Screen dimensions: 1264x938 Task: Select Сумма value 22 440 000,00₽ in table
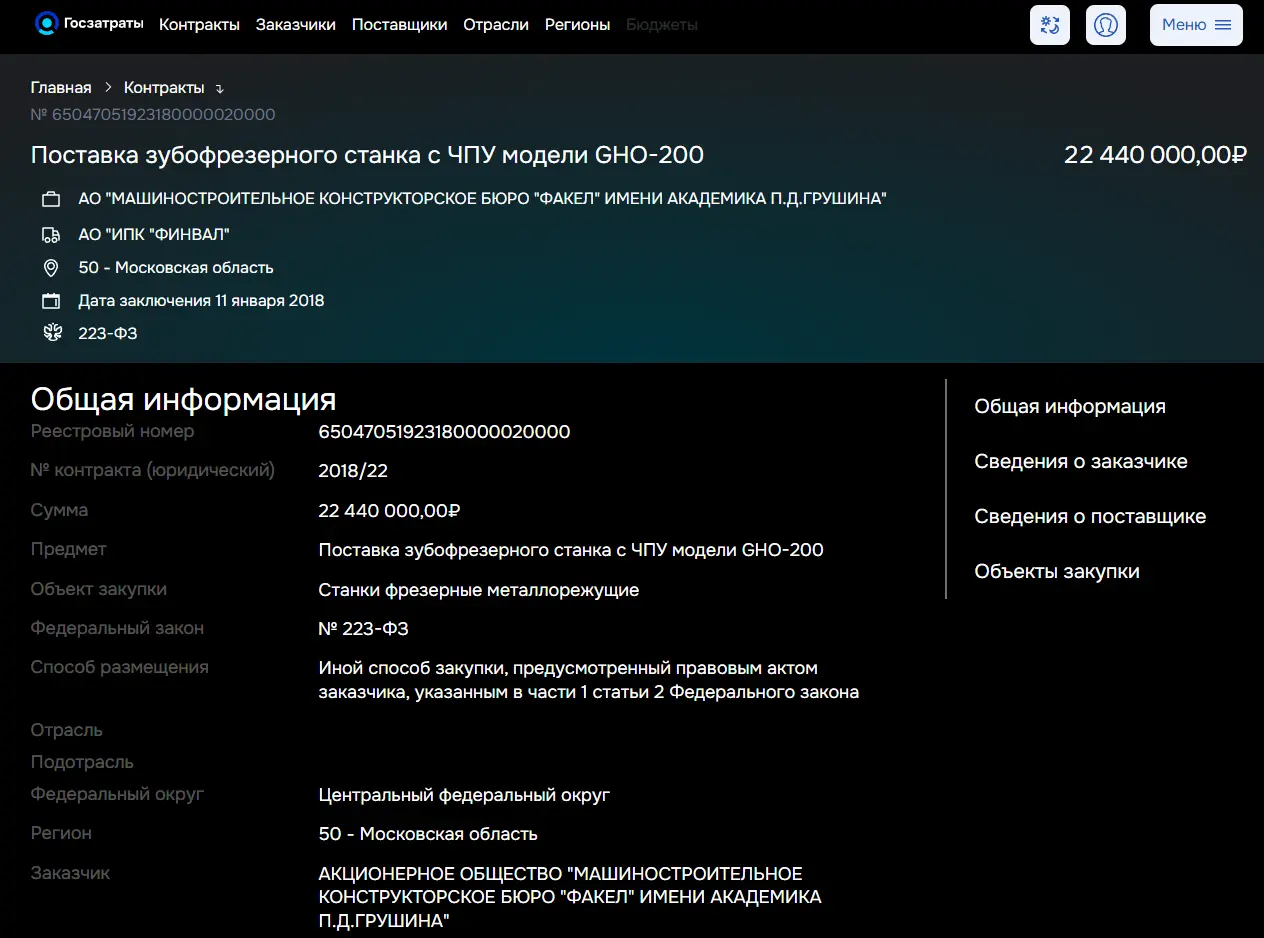389,511
